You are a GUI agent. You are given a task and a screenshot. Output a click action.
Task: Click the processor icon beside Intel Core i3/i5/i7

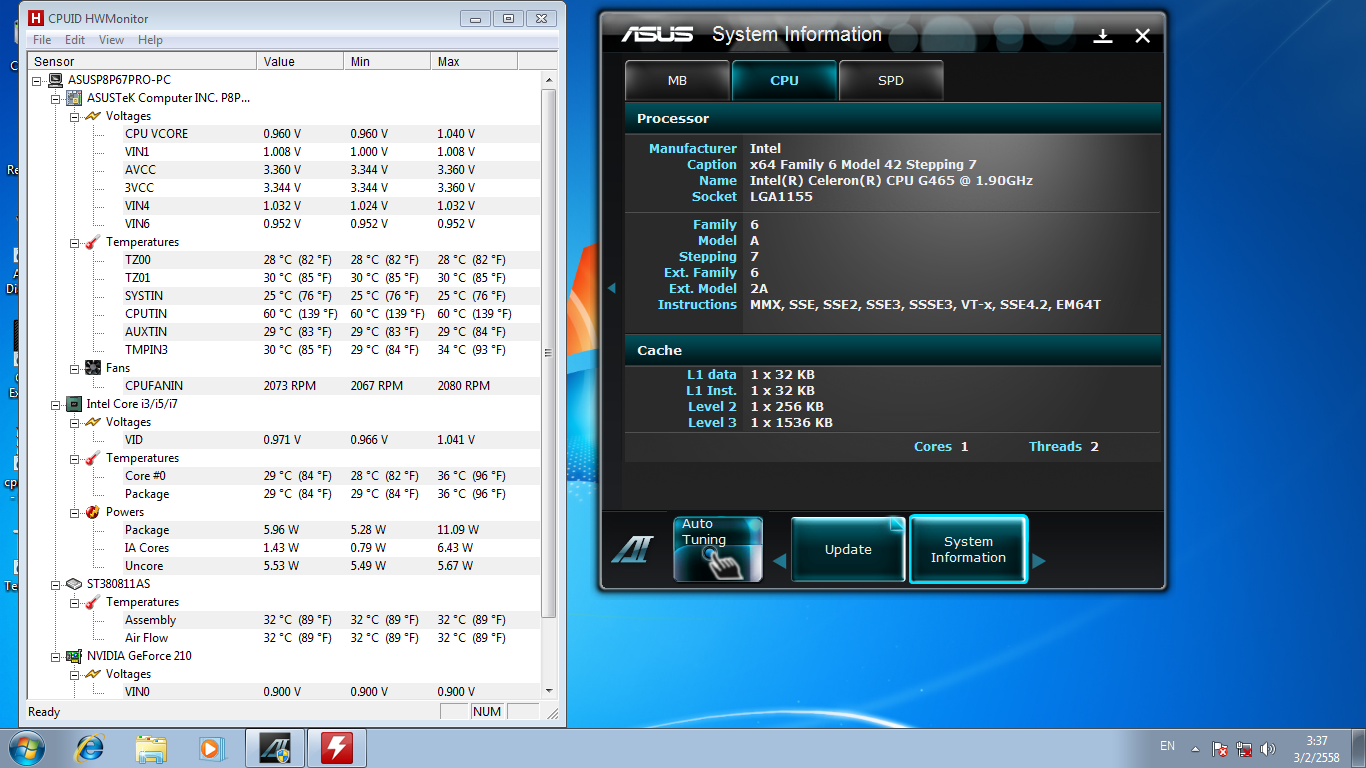tap(74, 404)
